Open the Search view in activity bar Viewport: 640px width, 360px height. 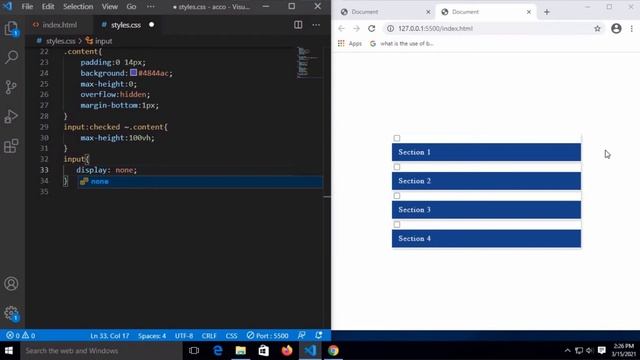(x=11, y=57)
